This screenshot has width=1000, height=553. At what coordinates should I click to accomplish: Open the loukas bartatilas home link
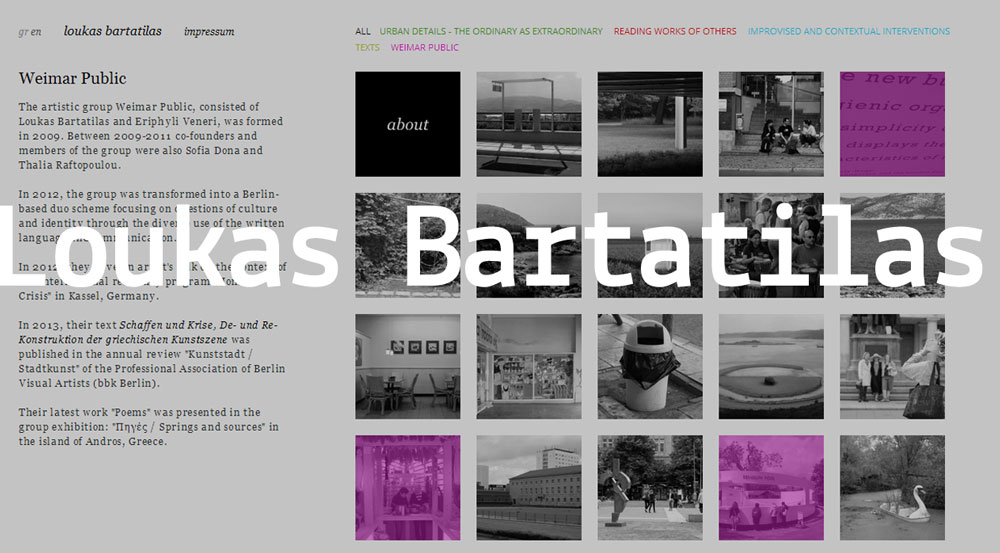point(113,31)
